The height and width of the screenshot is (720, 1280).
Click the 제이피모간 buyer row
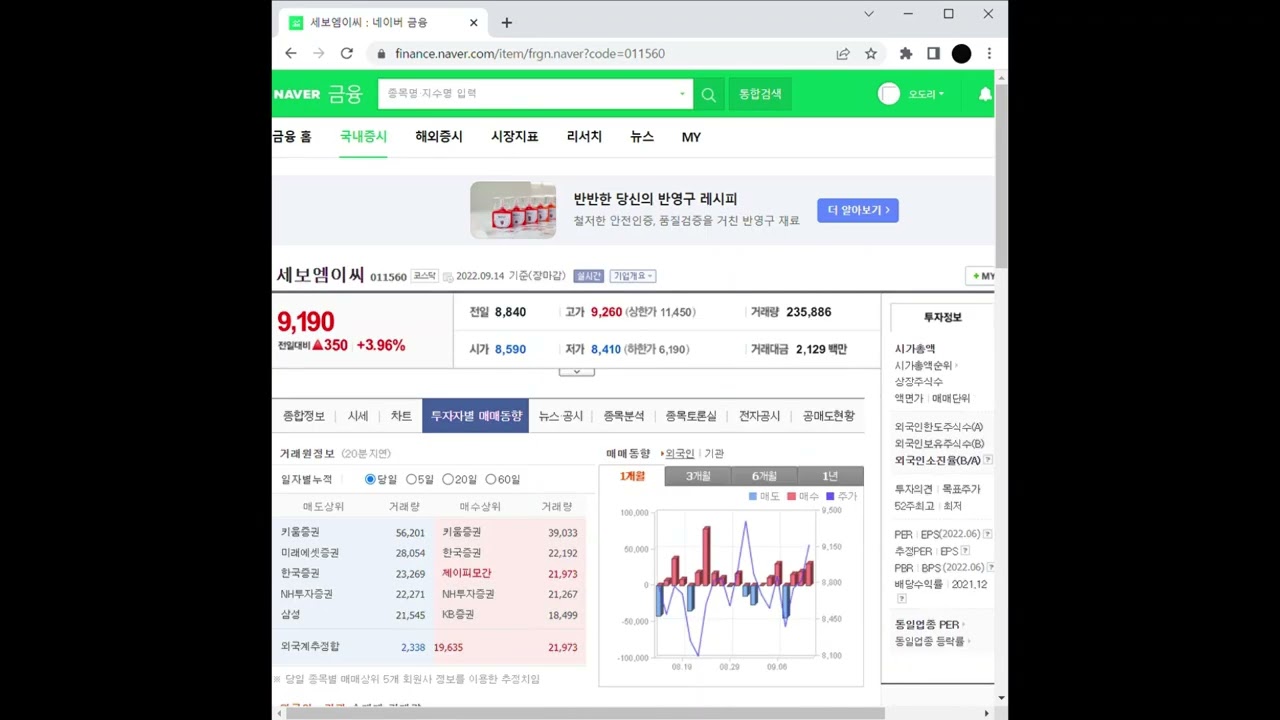tap(512, 574)
